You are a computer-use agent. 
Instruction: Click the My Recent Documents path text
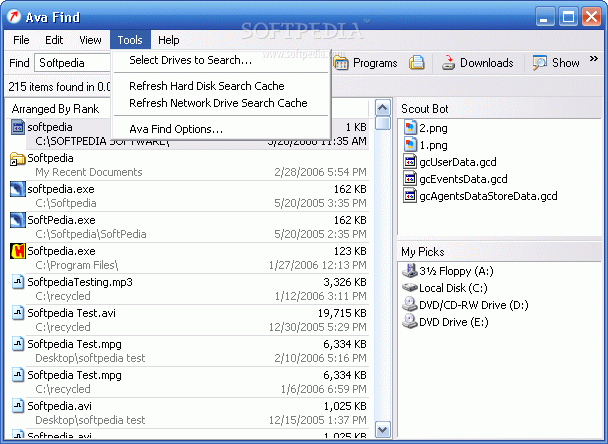tap(89, 172)
